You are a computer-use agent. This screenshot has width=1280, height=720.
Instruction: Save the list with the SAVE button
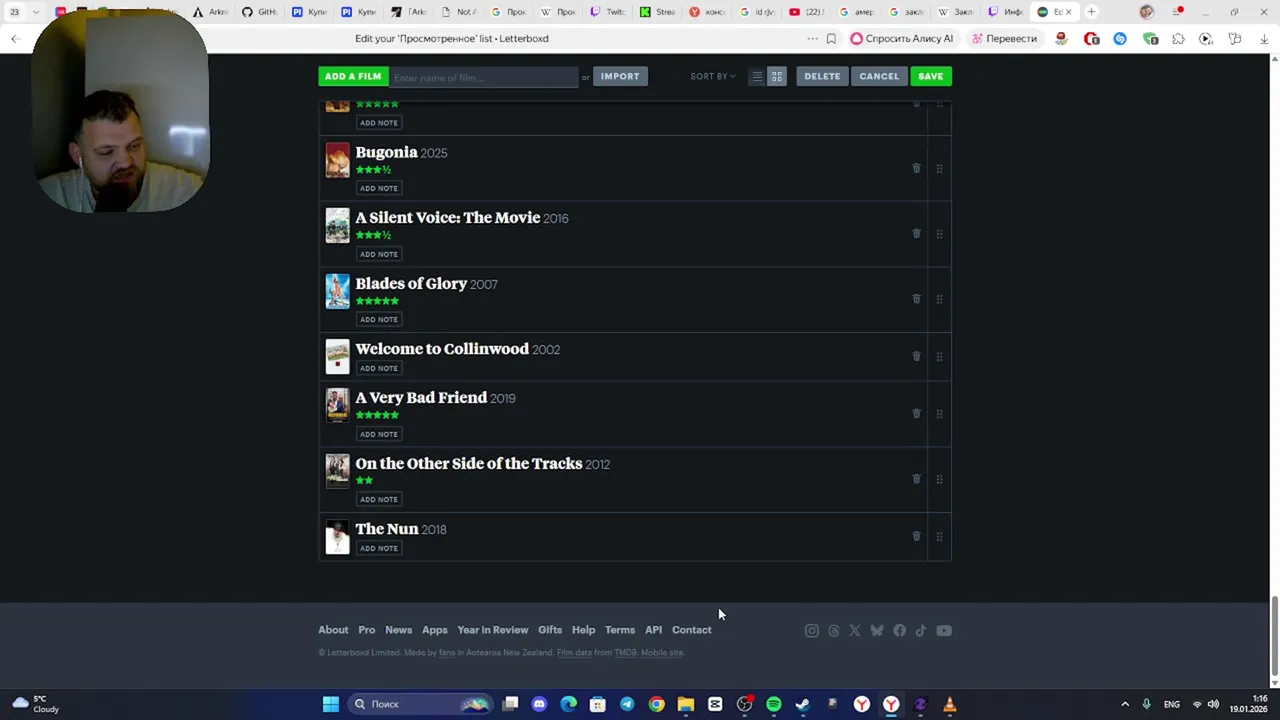(x=931, y=76)
